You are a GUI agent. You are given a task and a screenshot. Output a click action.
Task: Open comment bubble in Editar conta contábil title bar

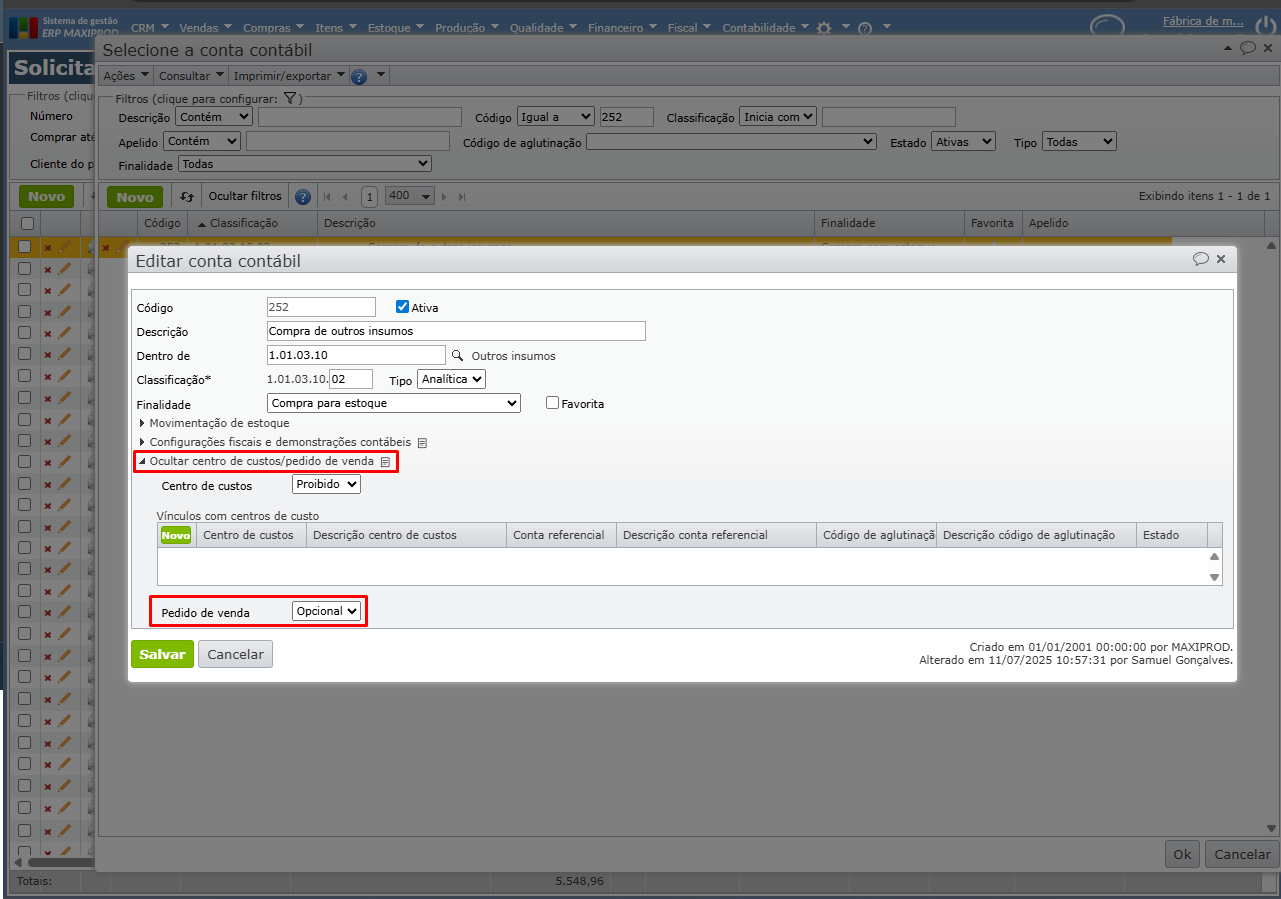(1200, 259)
